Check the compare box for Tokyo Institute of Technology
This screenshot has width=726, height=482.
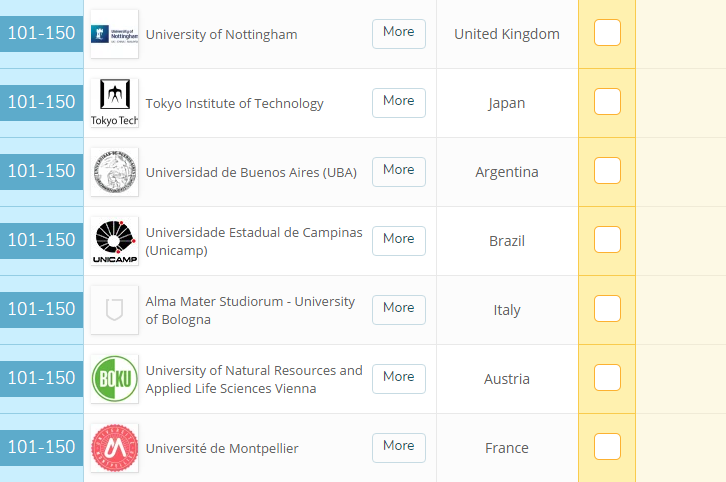coord(607,102)
